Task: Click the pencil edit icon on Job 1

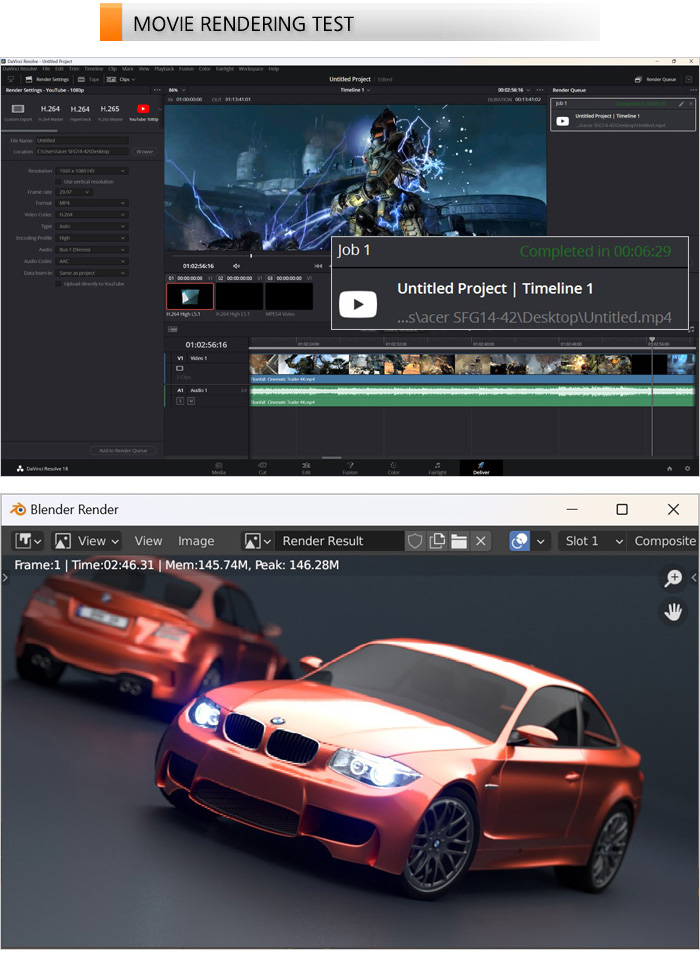Action: click(680, 103)
